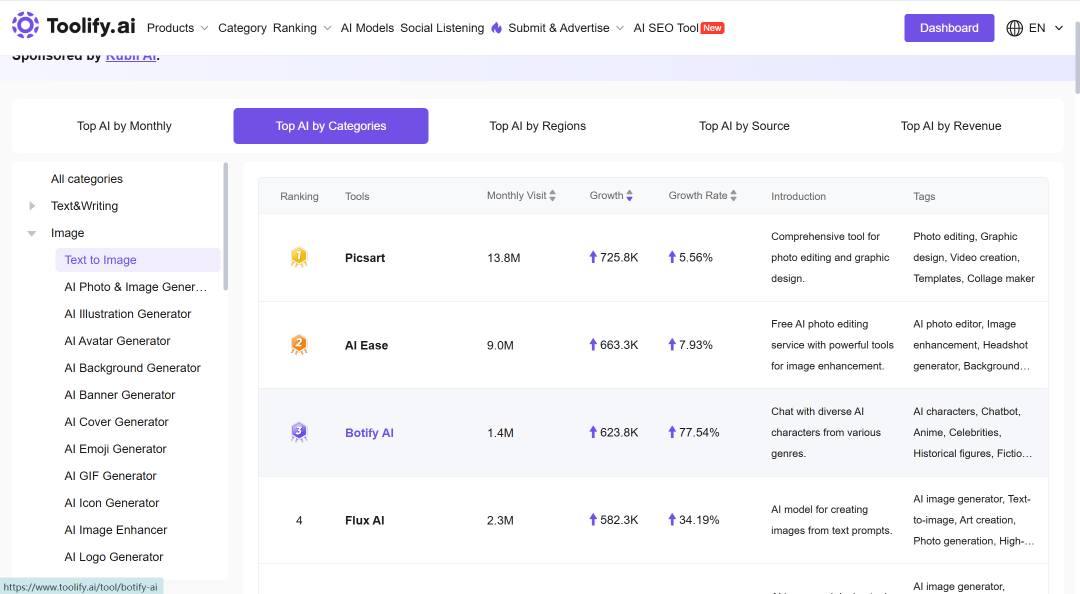Click the rank 4 number cell
Viewport: 1080px width, 594px height.
click(299, 520)
